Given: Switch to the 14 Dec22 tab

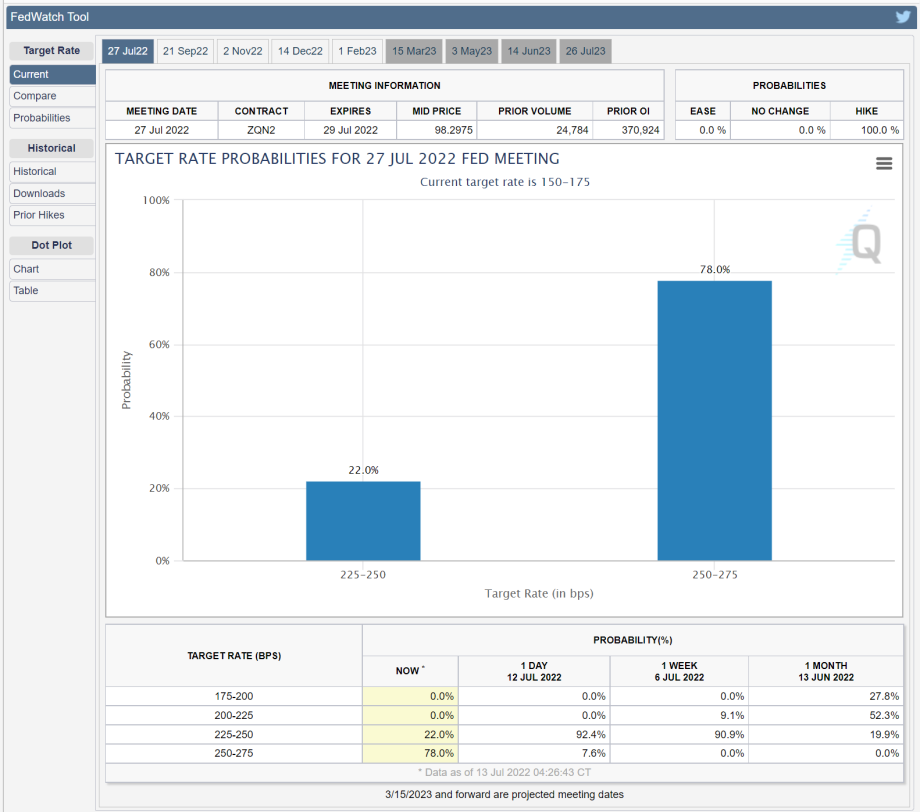Looking at the screenshot, I should coord(300,51).
